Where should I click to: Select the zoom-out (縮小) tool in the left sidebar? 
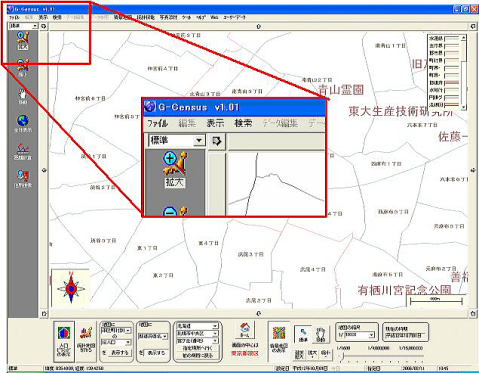(x=23, y=68)
